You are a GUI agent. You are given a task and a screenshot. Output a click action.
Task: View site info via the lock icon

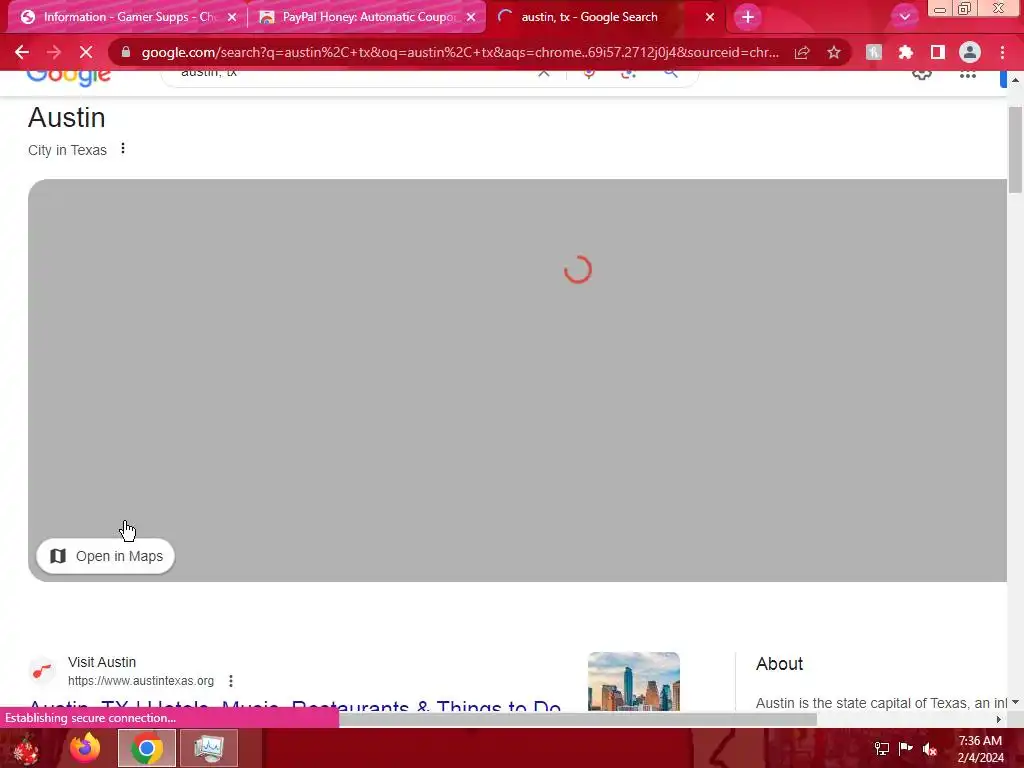tap(126, 52)
